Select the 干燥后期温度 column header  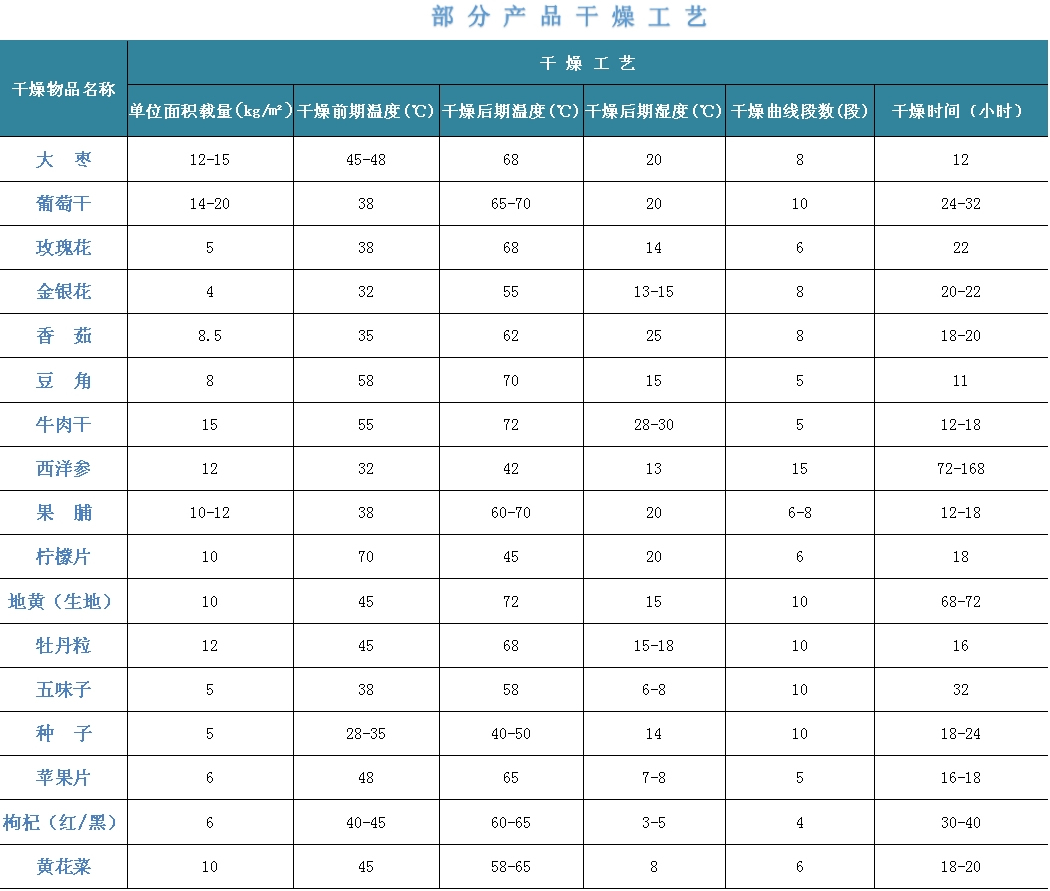click(x=511, y=111)
